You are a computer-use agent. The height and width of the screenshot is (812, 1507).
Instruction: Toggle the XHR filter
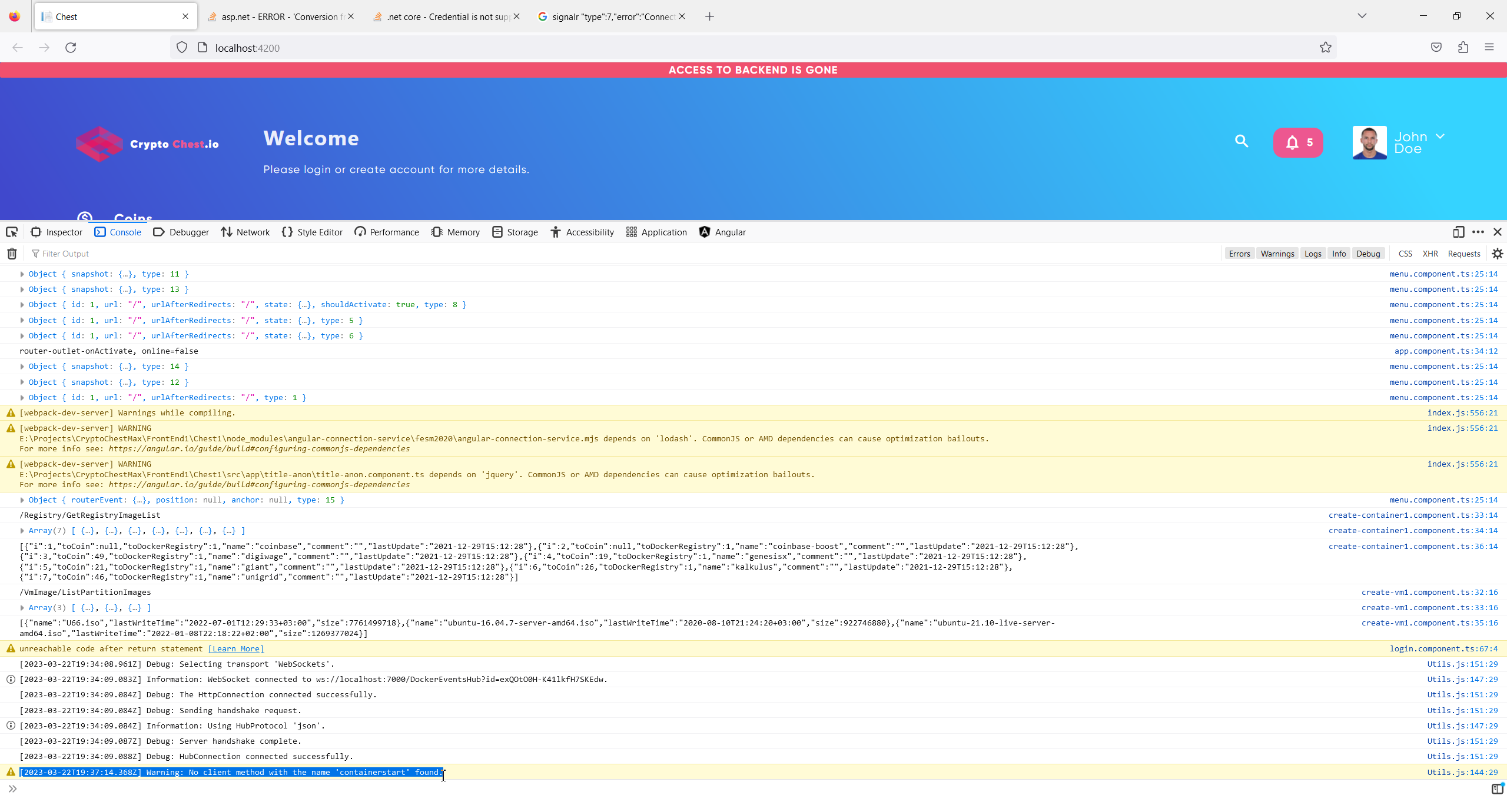(x=1430, y=254)
